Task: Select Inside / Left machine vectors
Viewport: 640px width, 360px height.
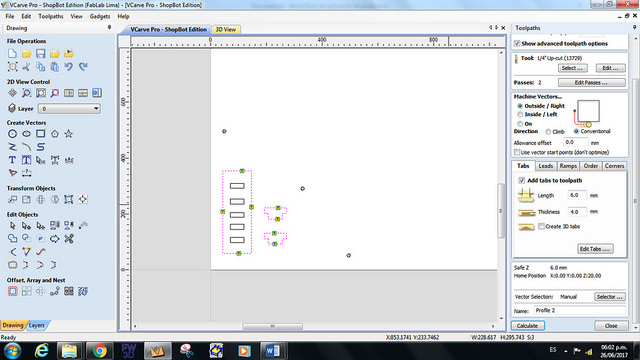Action: 520,115
